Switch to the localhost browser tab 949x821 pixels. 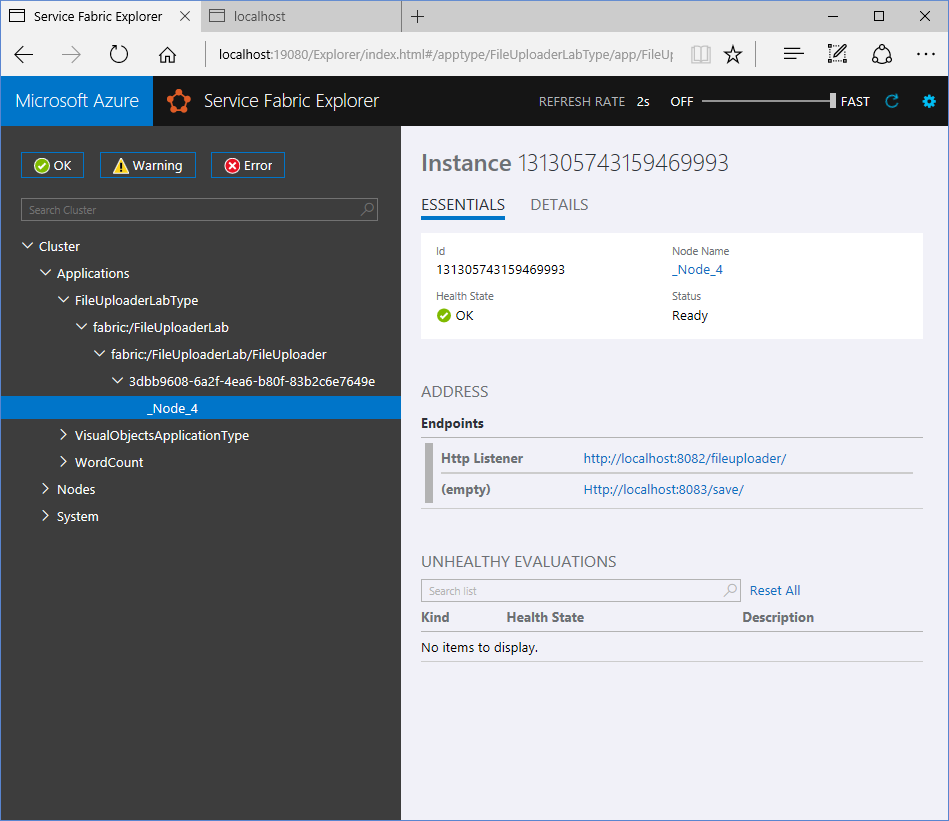[x=260, y=16]
